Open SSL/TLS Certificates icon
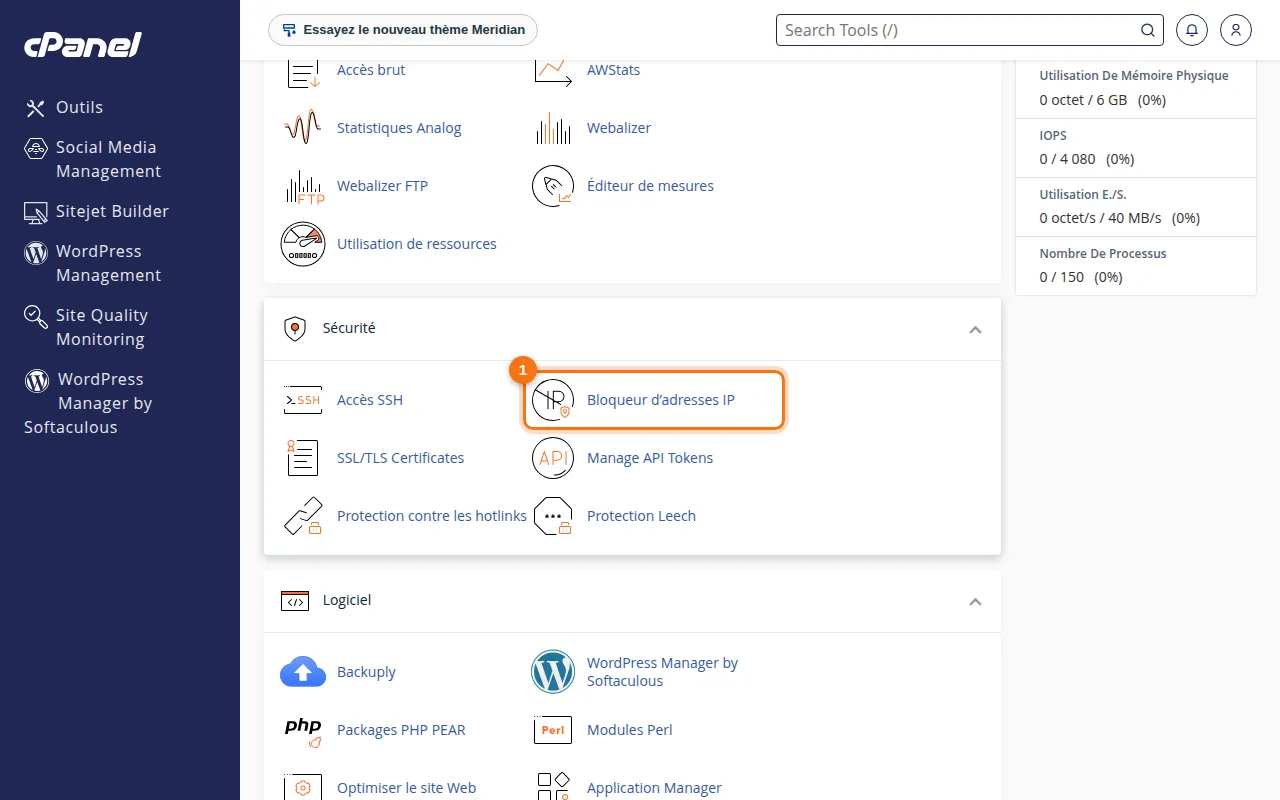 [x=303, y=458]
